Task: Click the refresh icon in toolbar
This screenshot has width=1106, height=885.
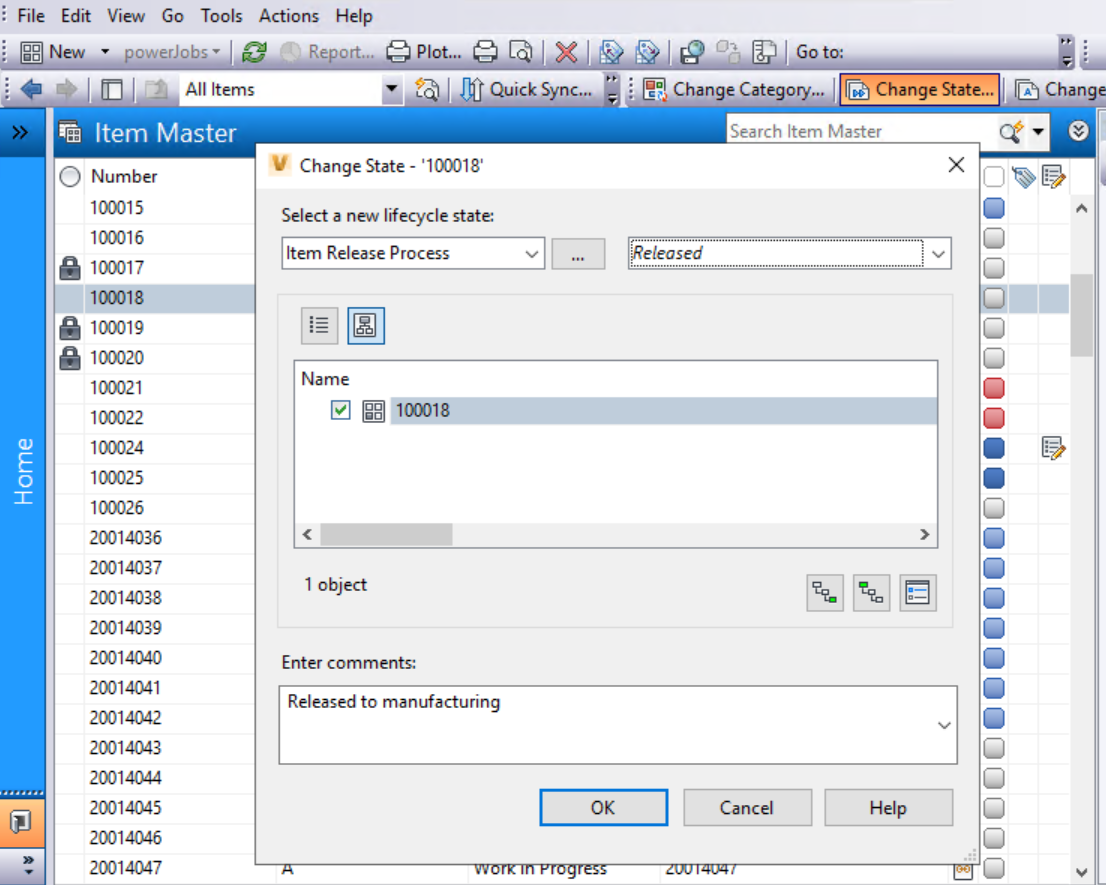Action: click(255, 52)
